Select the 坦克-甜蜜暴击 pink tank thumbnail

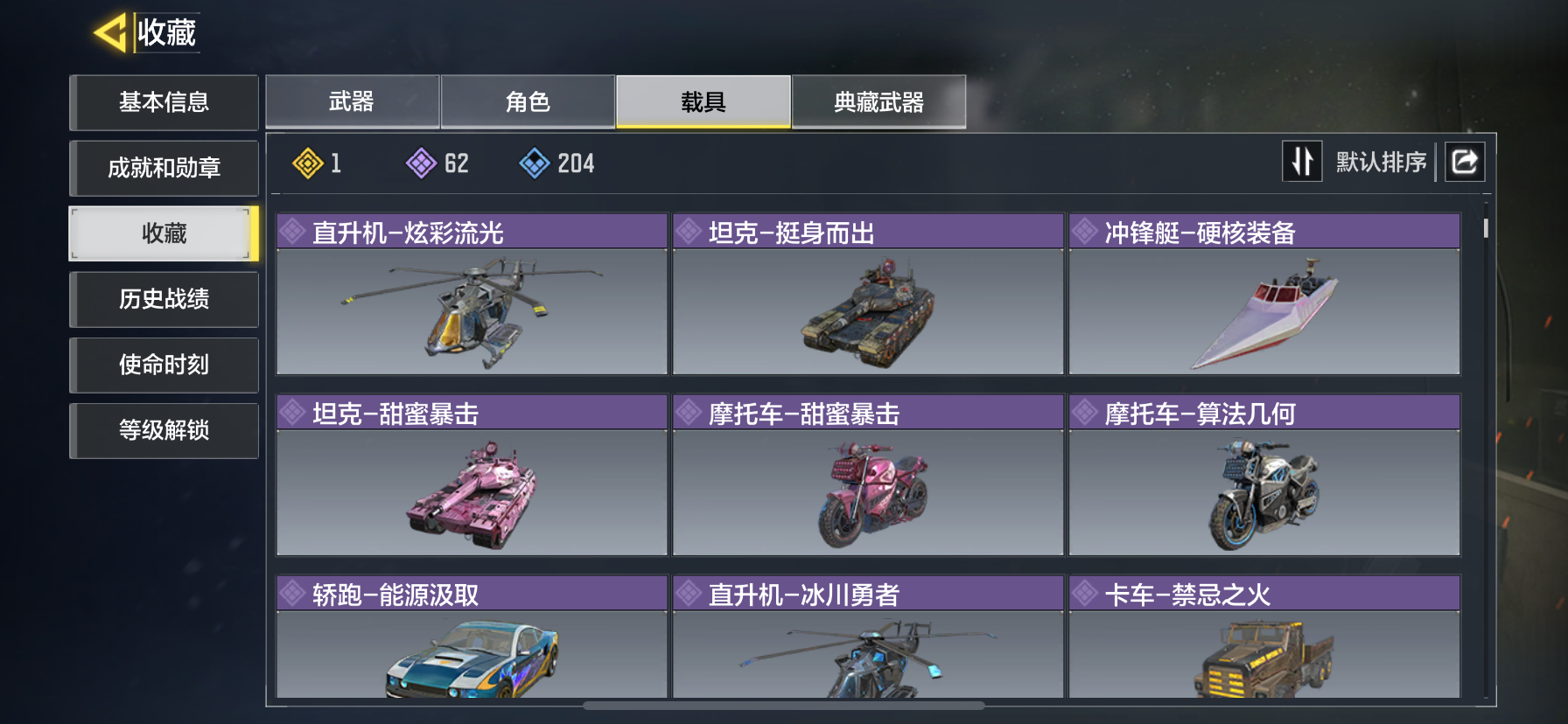click(x=472, y=493)
